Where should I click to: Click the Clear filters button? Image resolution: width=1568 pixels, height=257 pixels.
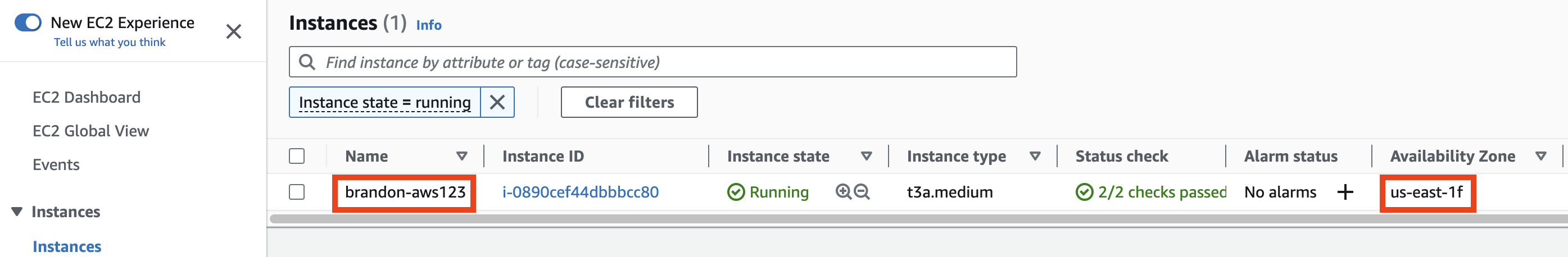click(629, 102)
